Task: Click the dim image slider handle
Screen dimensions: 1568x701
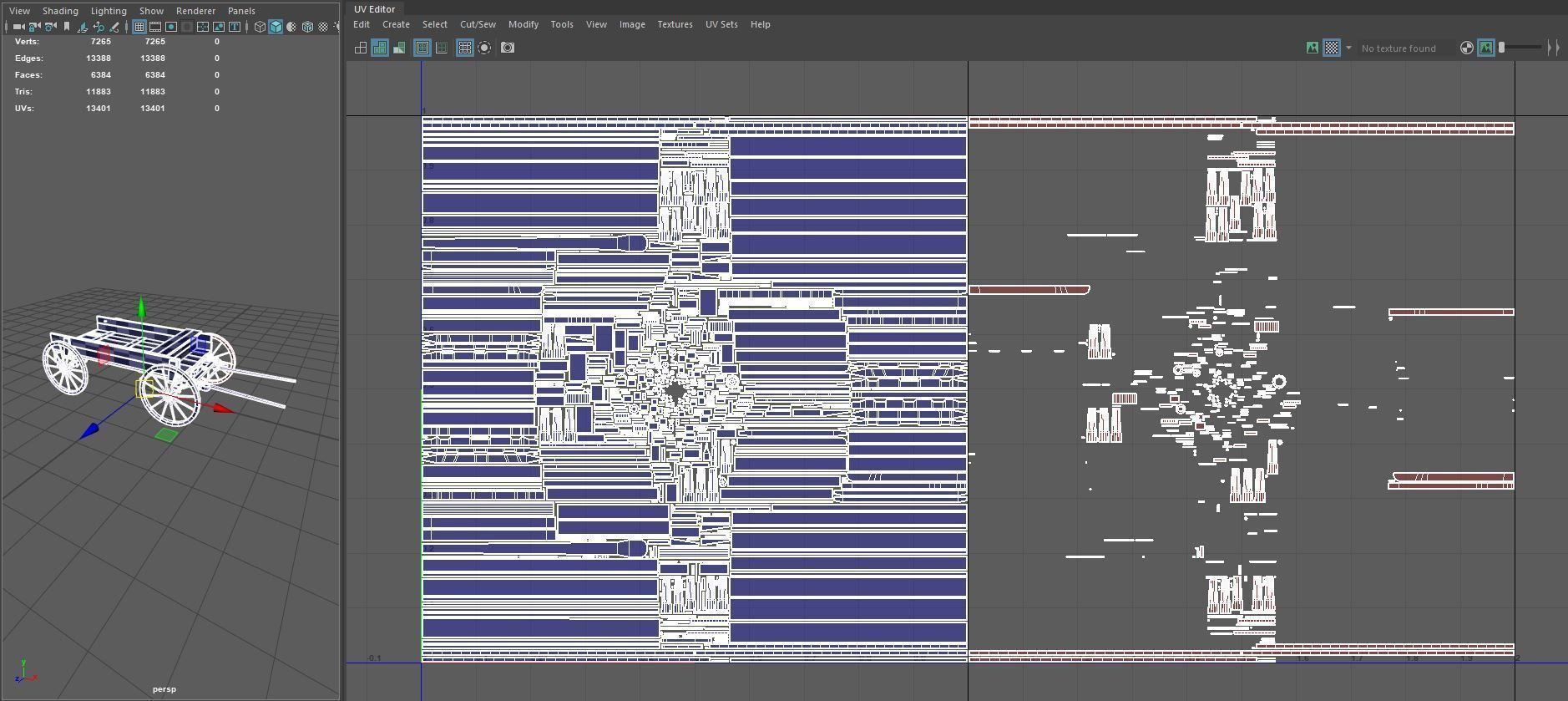Action: [1501, 48]
